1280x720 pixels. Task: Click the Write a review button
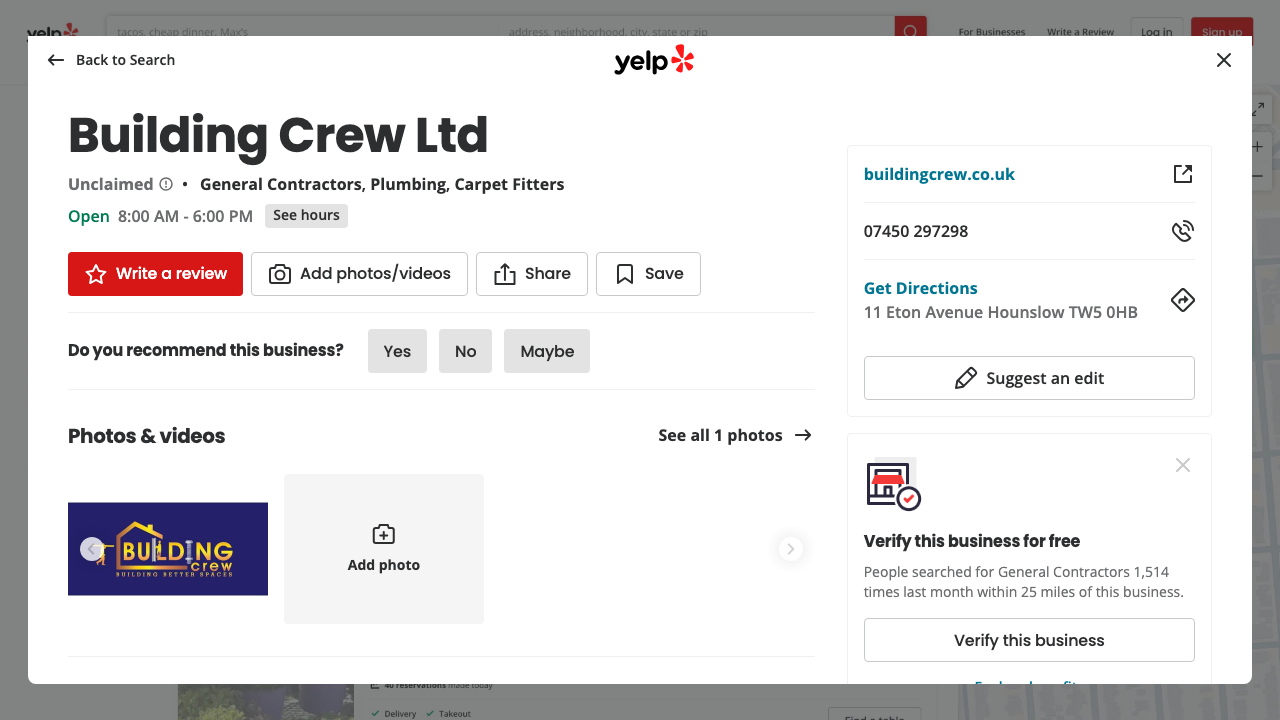coord(155,273)
